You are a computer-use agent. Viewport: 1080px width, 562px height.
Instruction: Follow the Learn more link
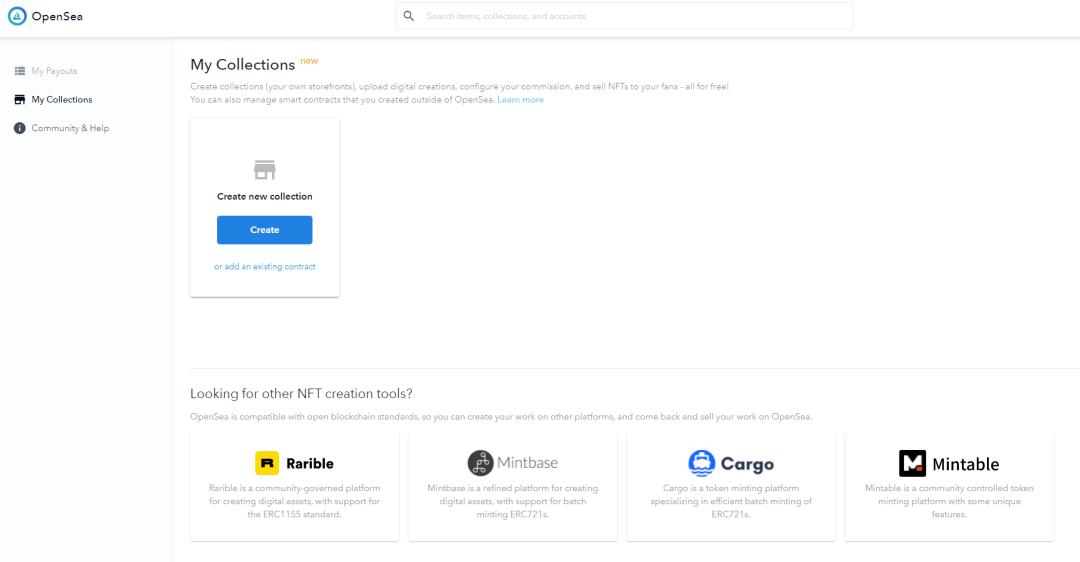[520, 100]
